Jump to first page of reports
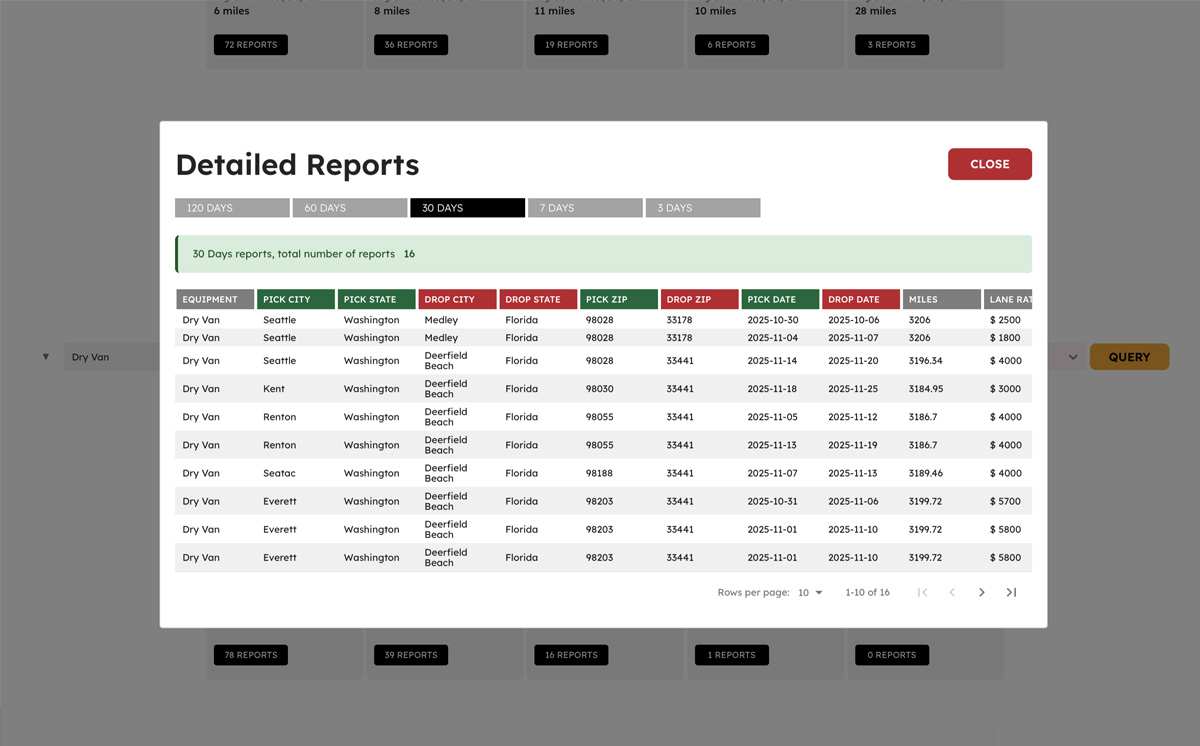Image resolution: width=1200 pixels, height=746 pixels. pos(922,593)
